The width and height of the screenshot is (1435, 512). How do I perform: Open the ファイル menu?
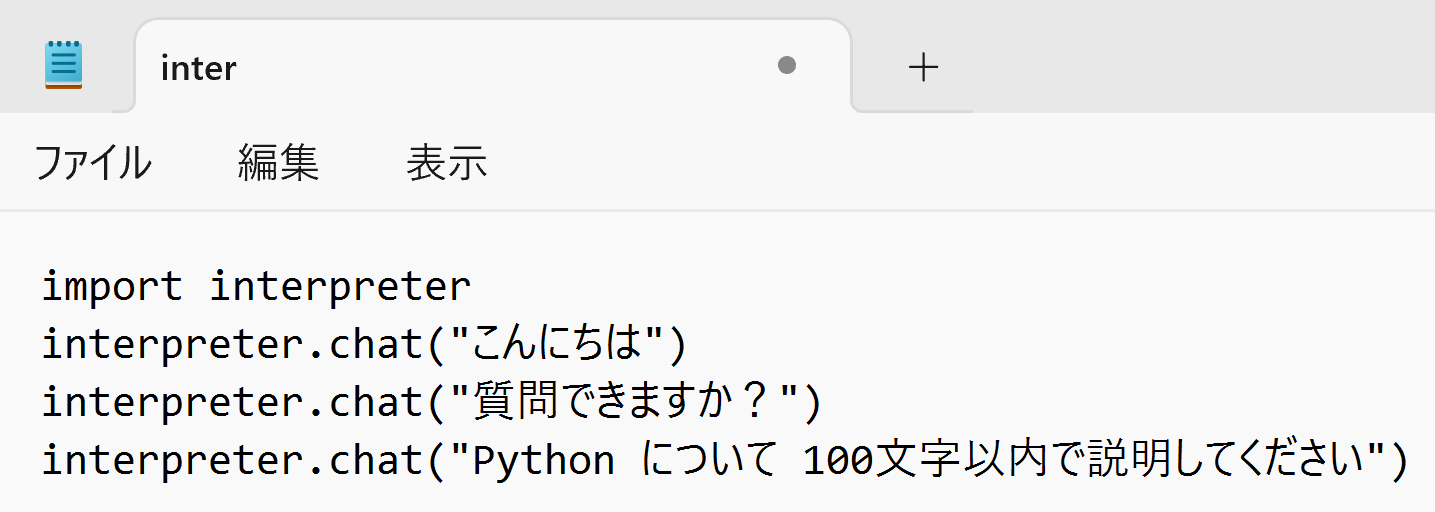tap(92, 163)
